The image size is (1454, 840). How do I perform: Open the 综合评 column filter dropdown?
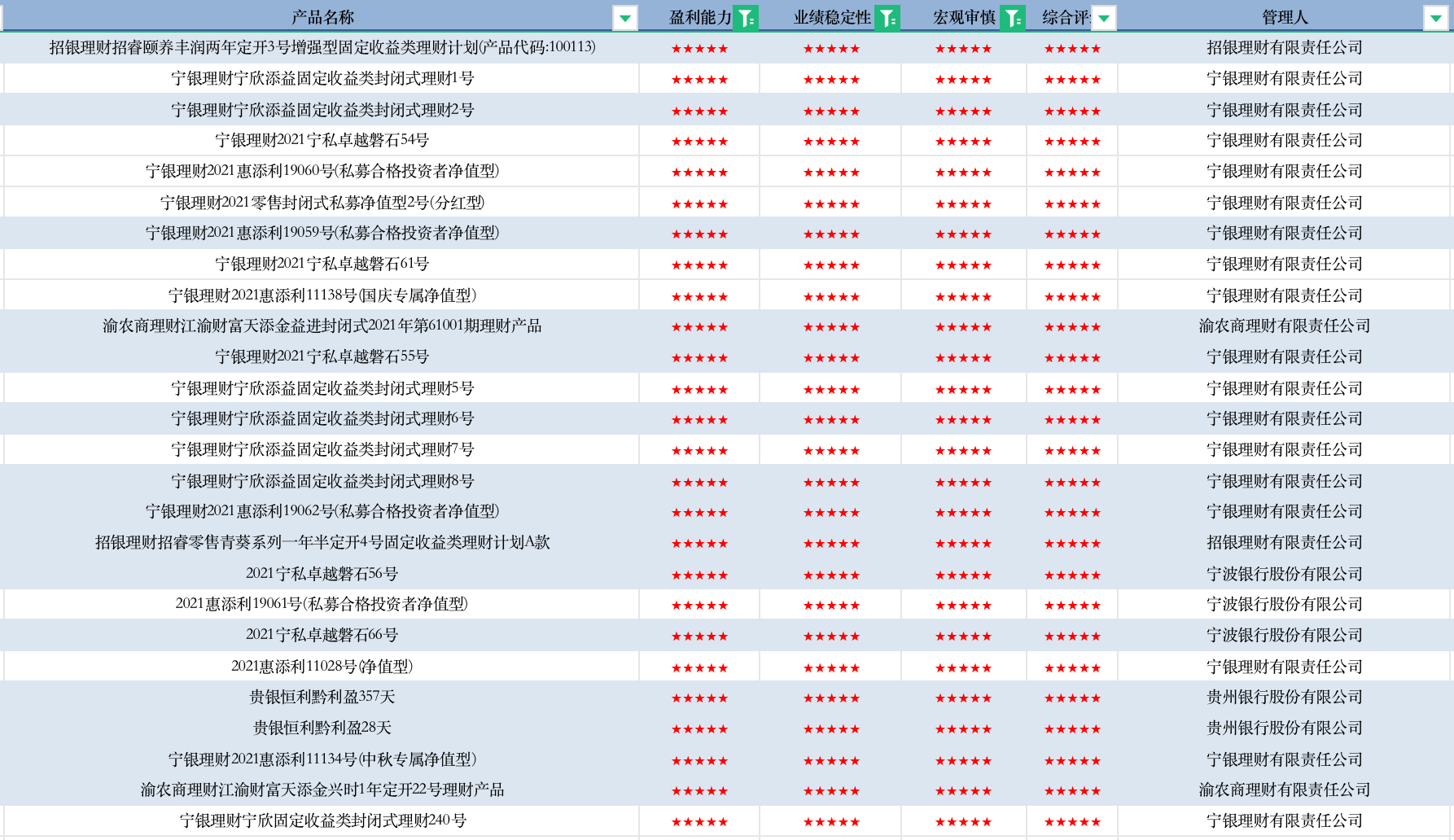pyautogui.click(x=1104, y=18)
